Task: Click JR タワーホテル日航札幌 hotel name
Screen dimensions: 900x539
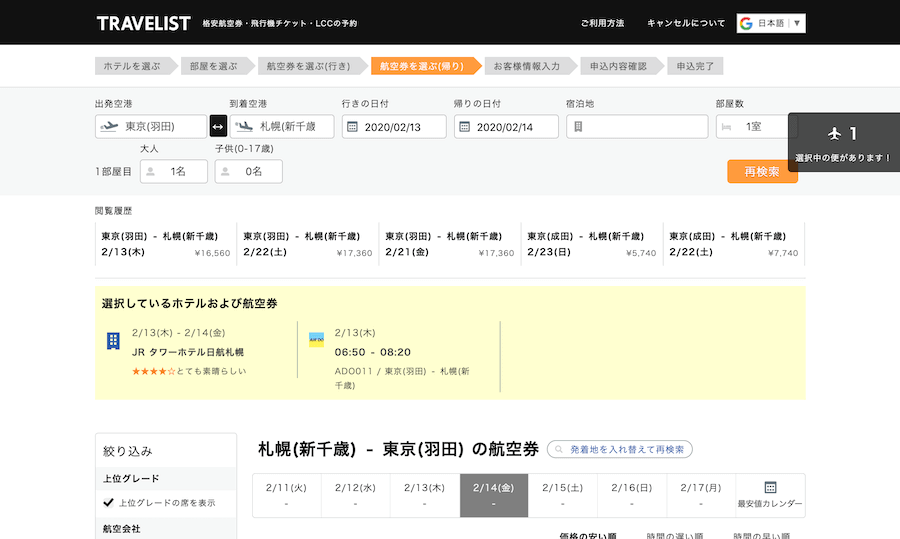Action: (188, 352)
